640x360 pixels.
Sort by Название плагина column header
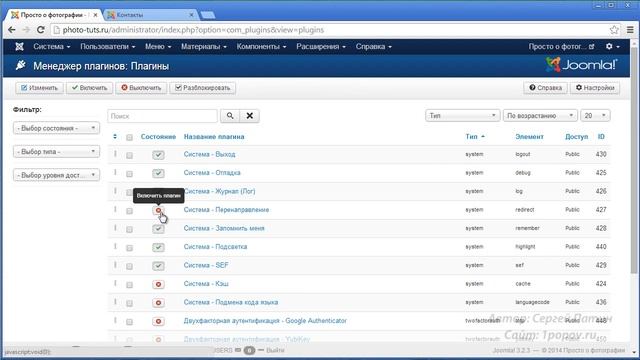pos(214,137)
